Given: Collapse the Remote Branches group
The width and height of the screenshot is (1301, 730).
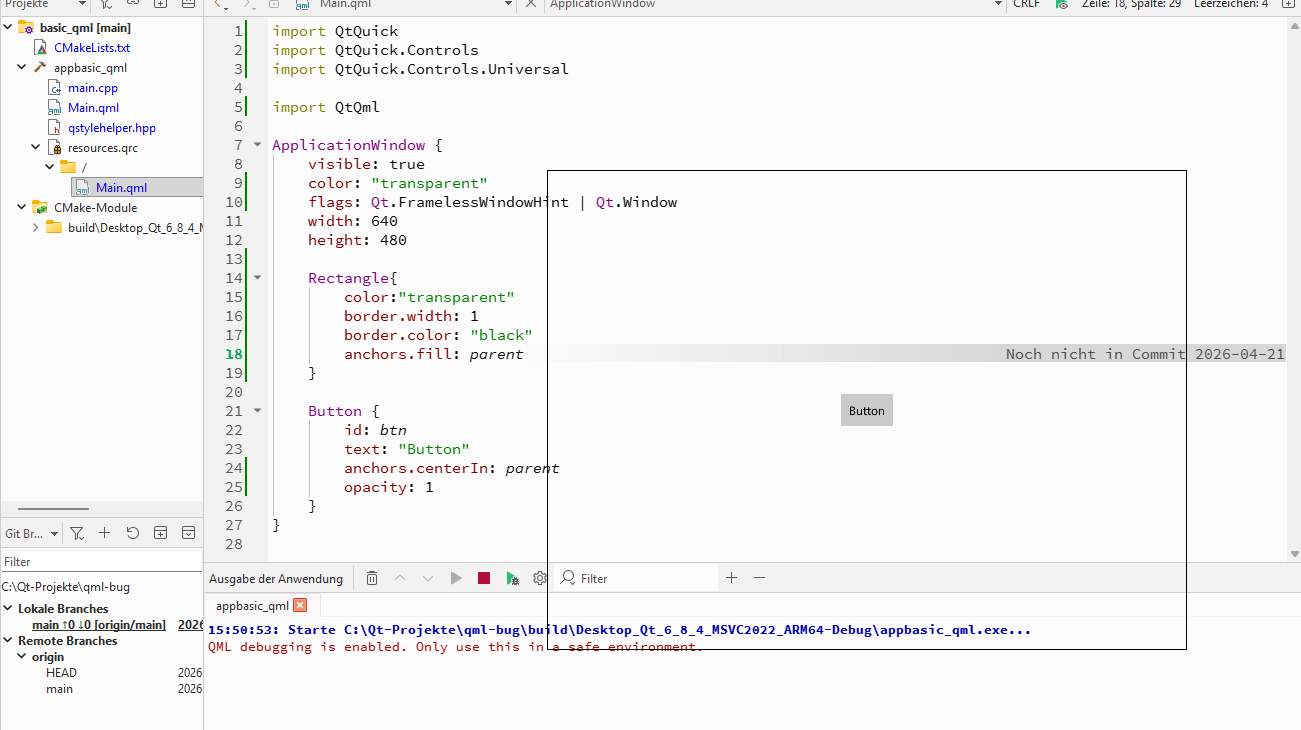Looking at the screenshot, I should point(8,641).
